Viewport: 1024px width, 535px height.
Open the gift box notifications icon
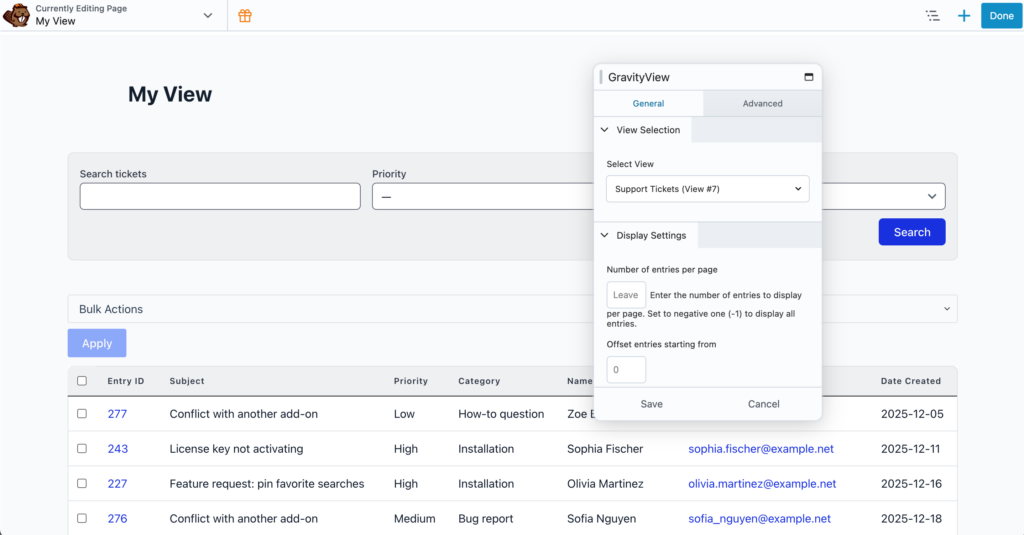pyautogui.click(x=245, y=16)
